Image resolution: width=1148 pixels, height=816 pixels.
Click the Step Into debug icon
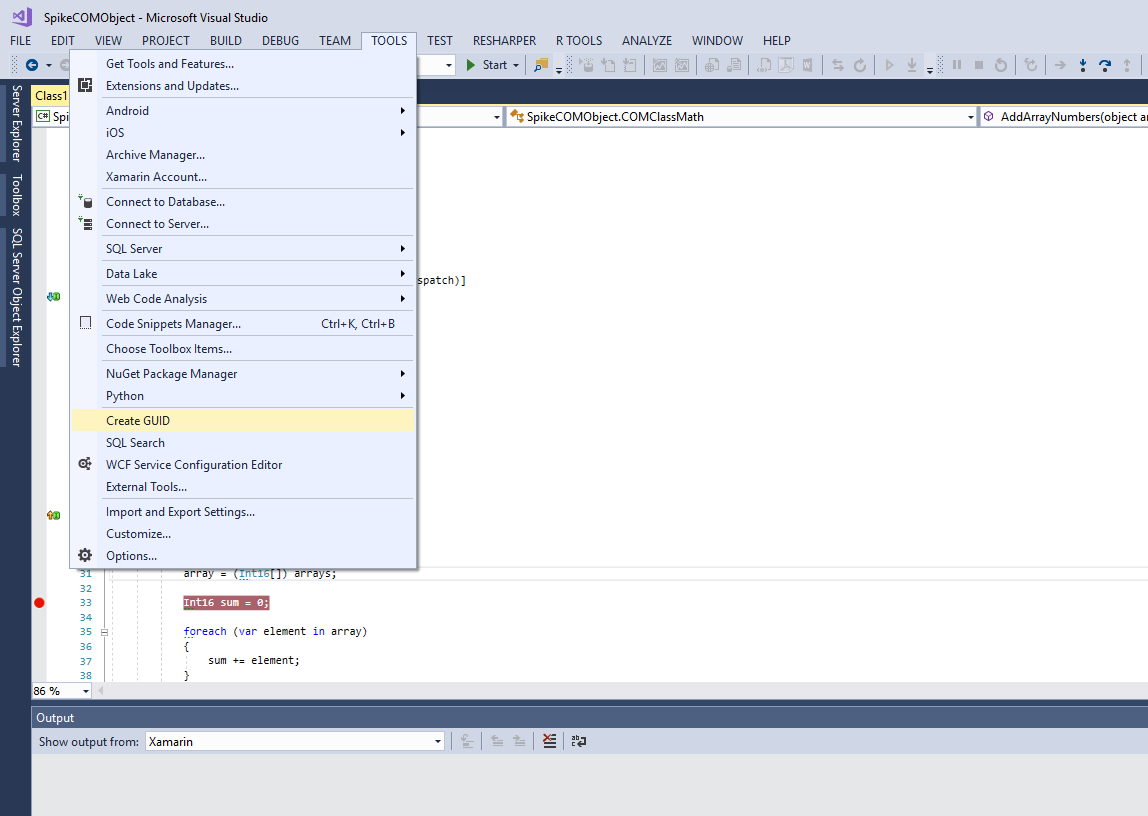coord(1083,65)
